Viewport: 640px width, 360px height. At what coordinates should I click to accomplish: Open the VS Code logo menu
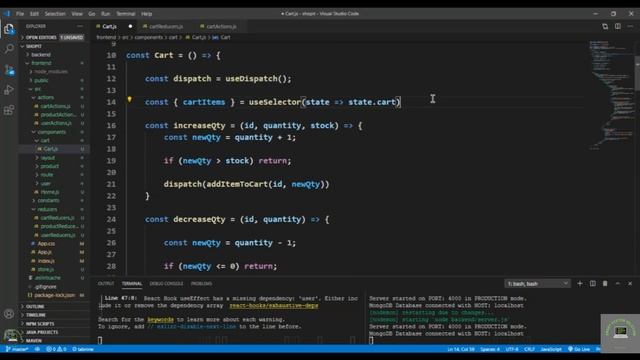[7, 13]
